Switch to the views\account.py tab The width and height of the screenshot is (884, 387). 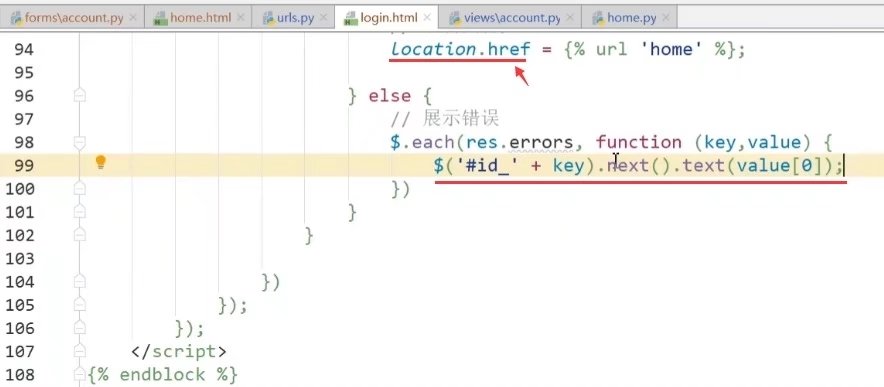point(505,18)
